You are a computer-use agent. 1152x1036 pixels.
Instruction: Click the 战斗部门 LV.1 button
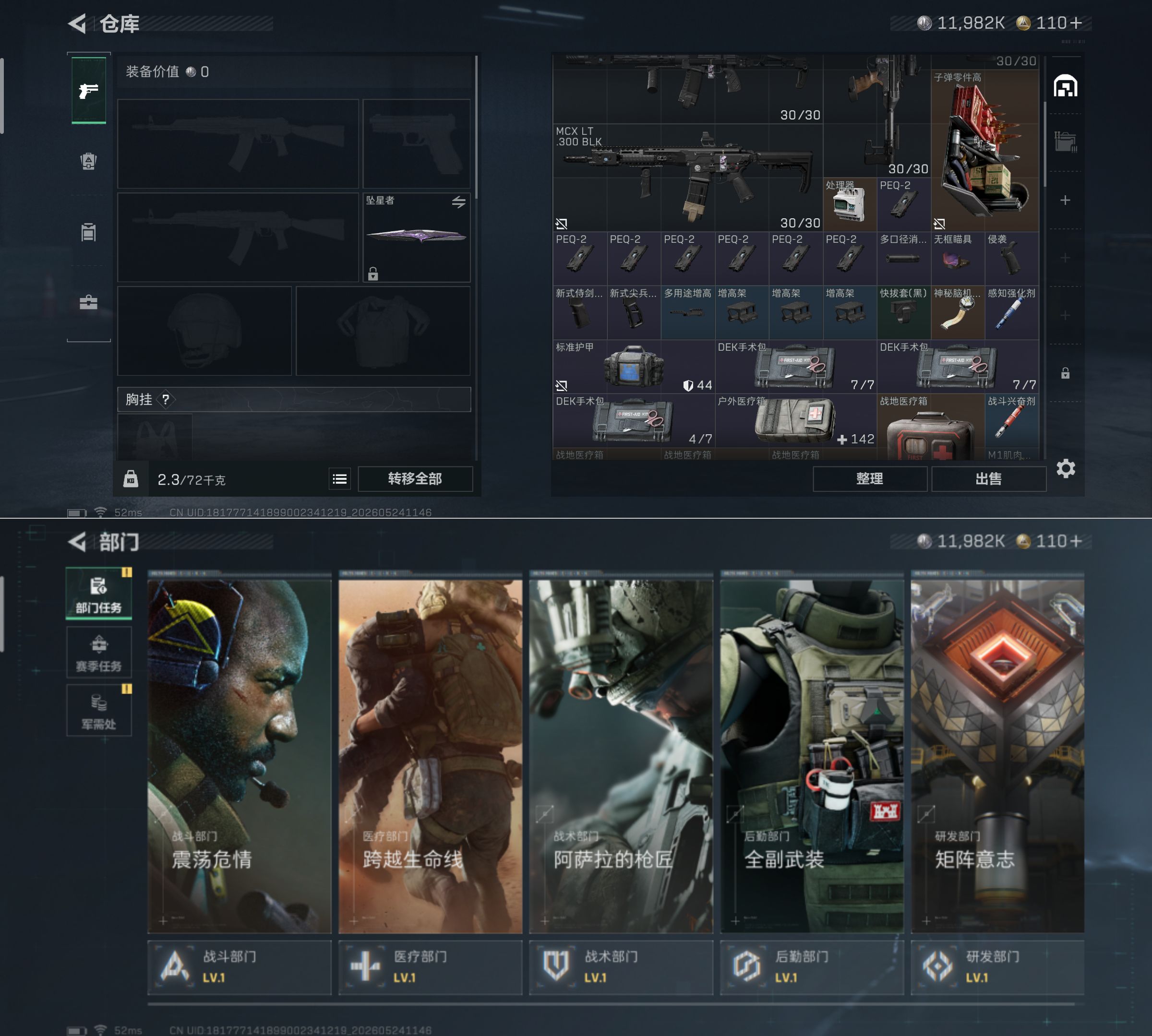coord(240,967)
